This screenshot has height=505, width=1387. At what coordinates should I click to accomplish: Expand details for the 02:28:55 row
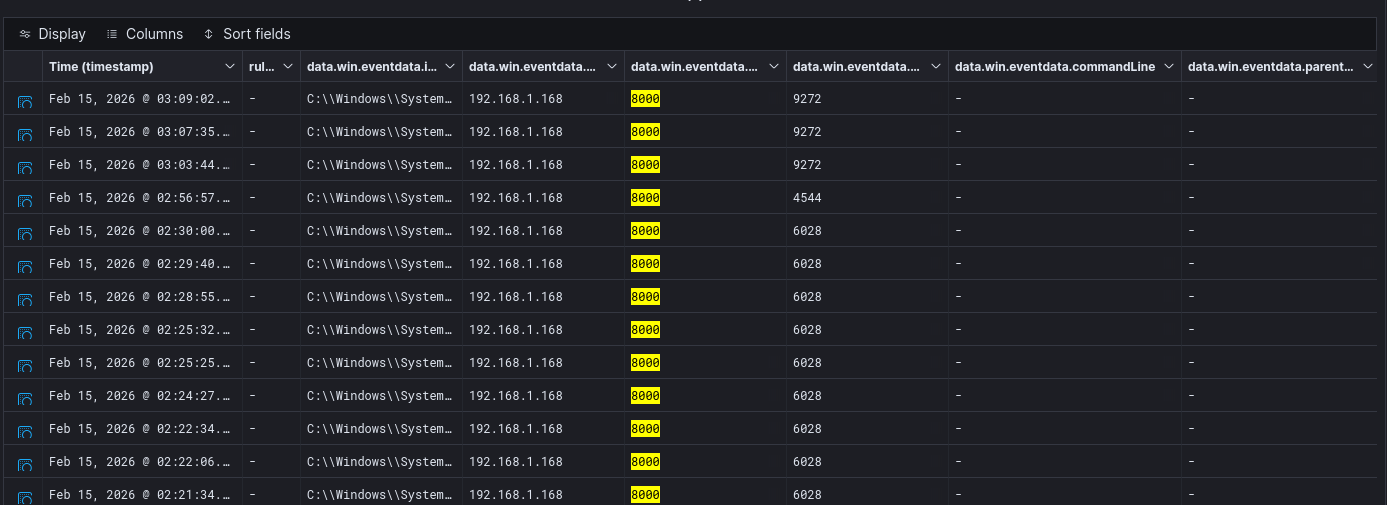[x=25, y=298]
